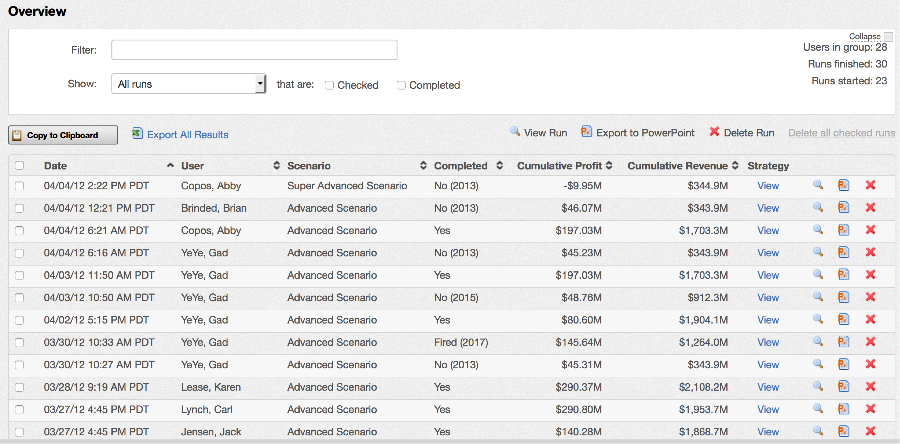Click into the Filter text field
Image resolution: width=900 pixels, height=444 pixels.
(x=254, y=50)
